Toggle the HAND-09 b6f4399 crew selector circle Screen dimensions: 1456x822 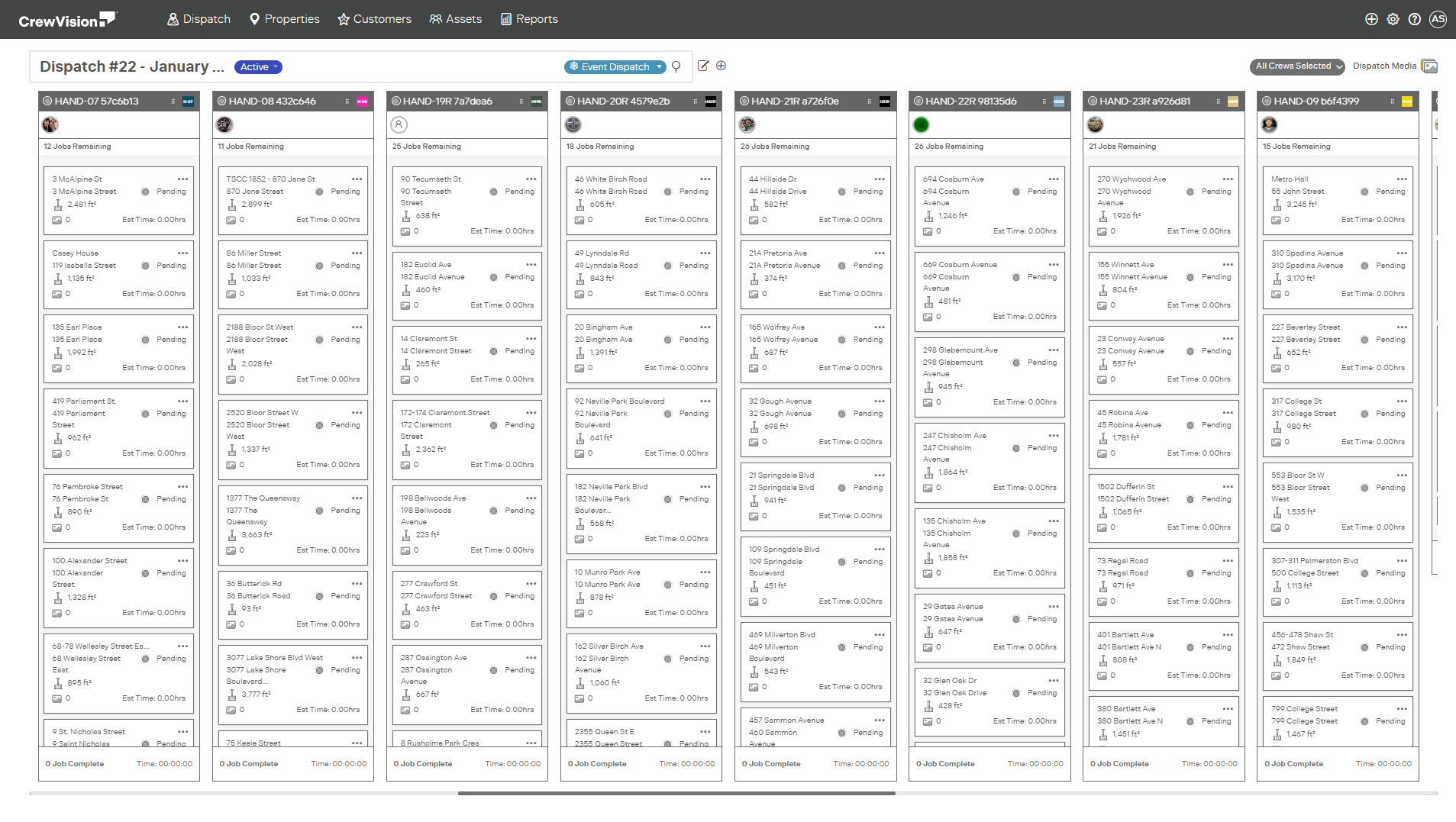coord(1266,101)
